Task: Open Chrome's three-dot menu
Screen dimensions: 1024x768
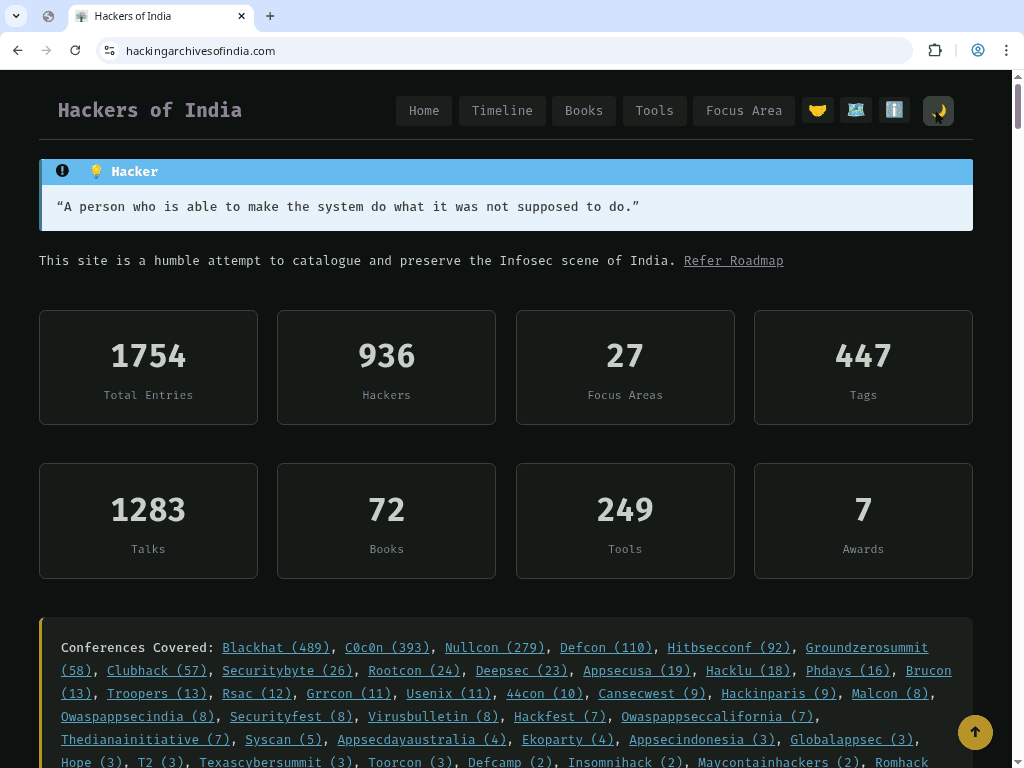Action: pyautogui.click(x=1007, y=51)
